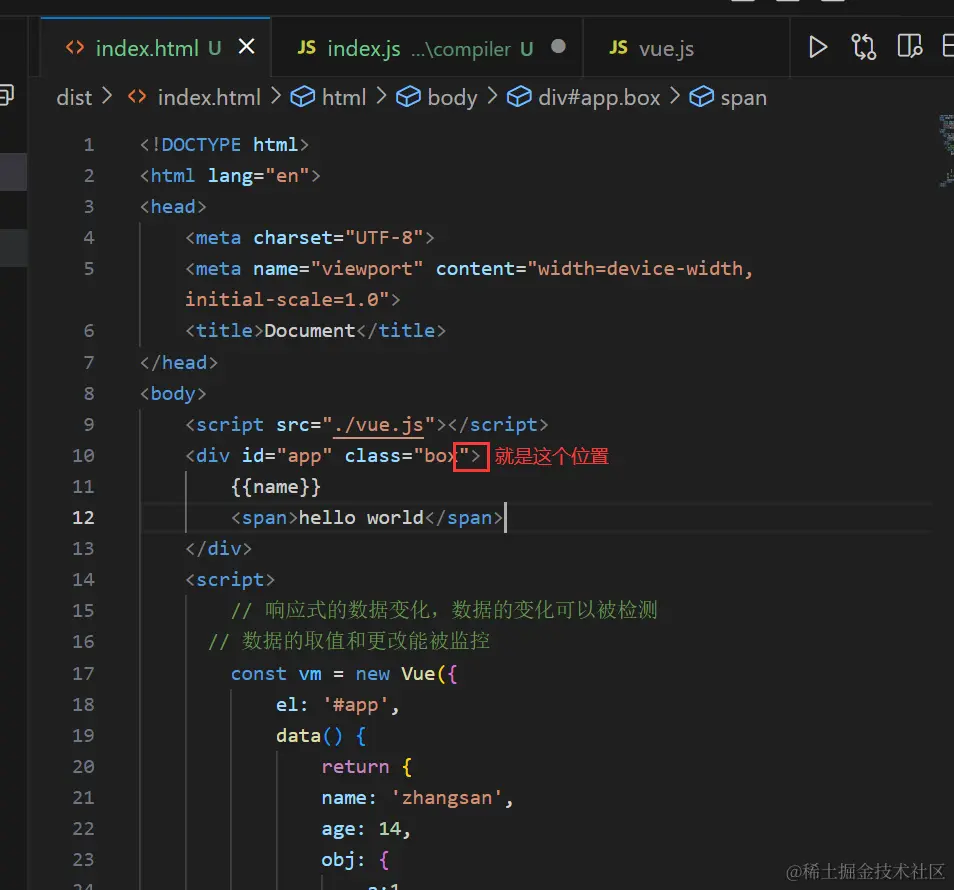Select div#app.box in the breadcrumb
This screenshot has height=890, width=954.
[x=599, y=98]
